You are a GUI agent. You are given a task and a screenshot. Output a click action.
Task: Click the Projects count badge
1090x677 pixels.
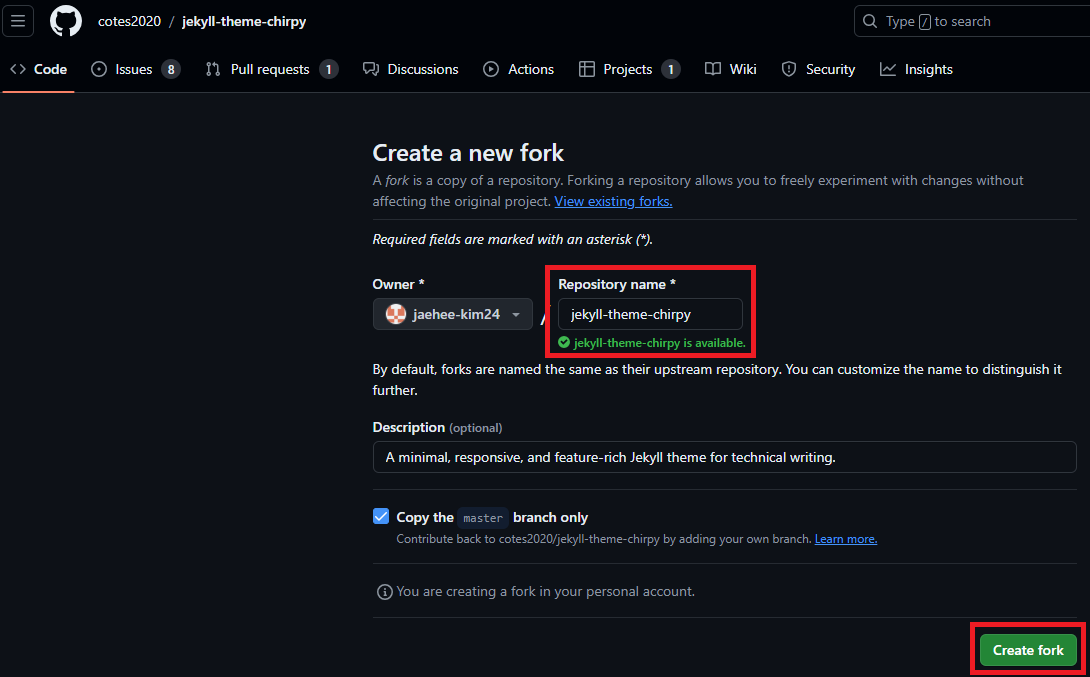[x=670, y=70]
